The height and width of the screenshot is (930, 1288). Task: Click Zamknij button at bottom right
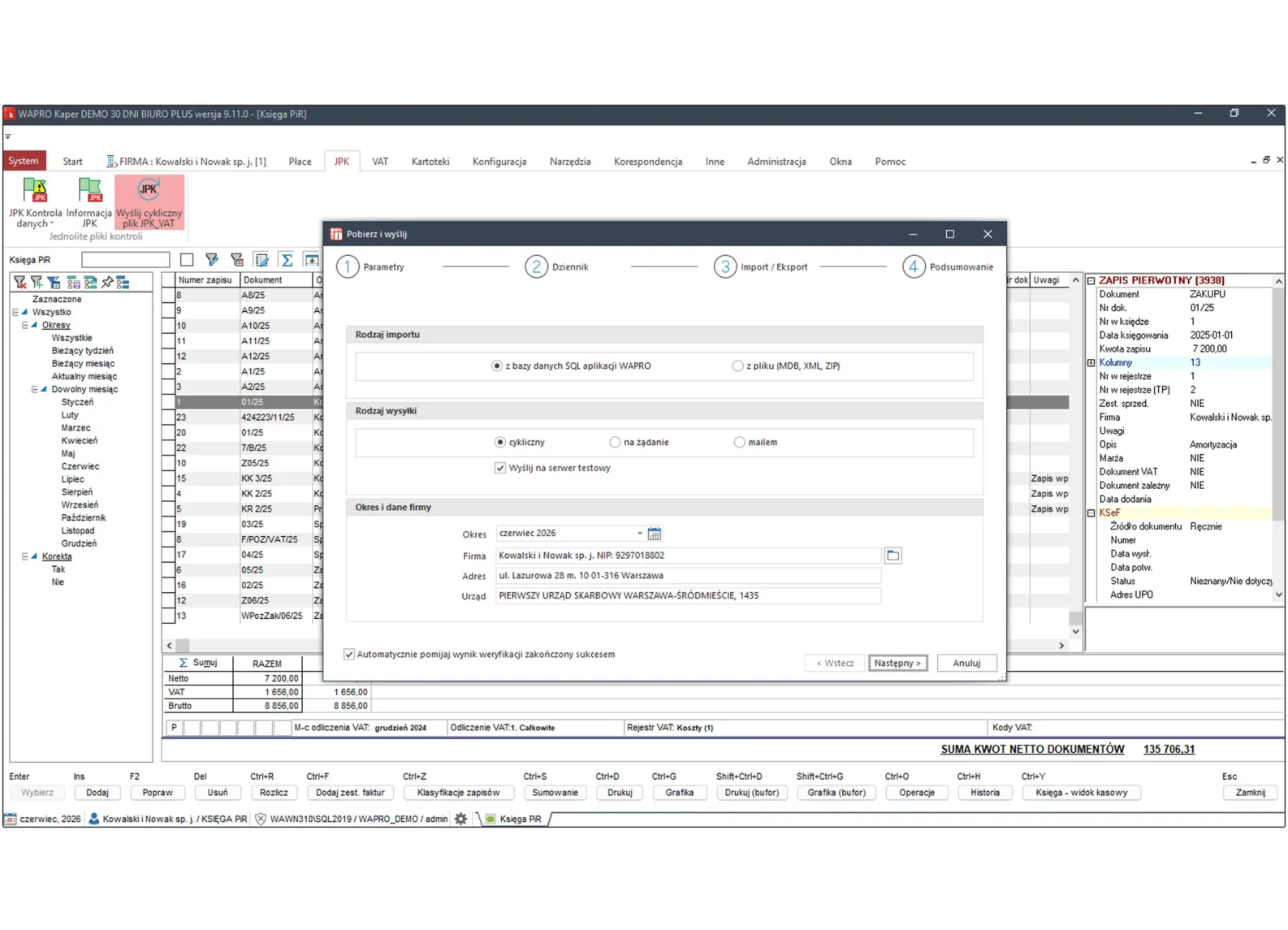1251,793
